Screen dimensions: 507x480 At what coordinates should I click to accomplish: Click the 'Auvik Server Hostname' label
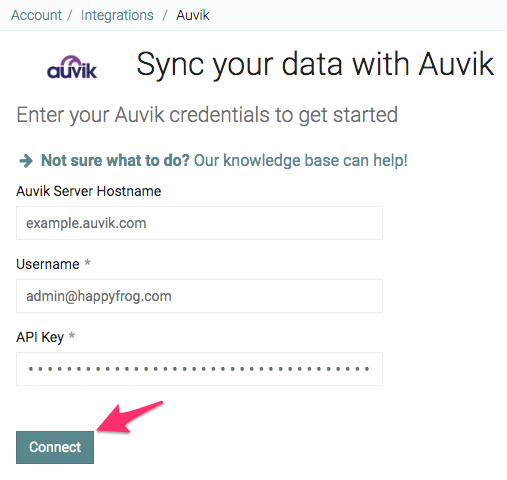[x=89, y=191]
